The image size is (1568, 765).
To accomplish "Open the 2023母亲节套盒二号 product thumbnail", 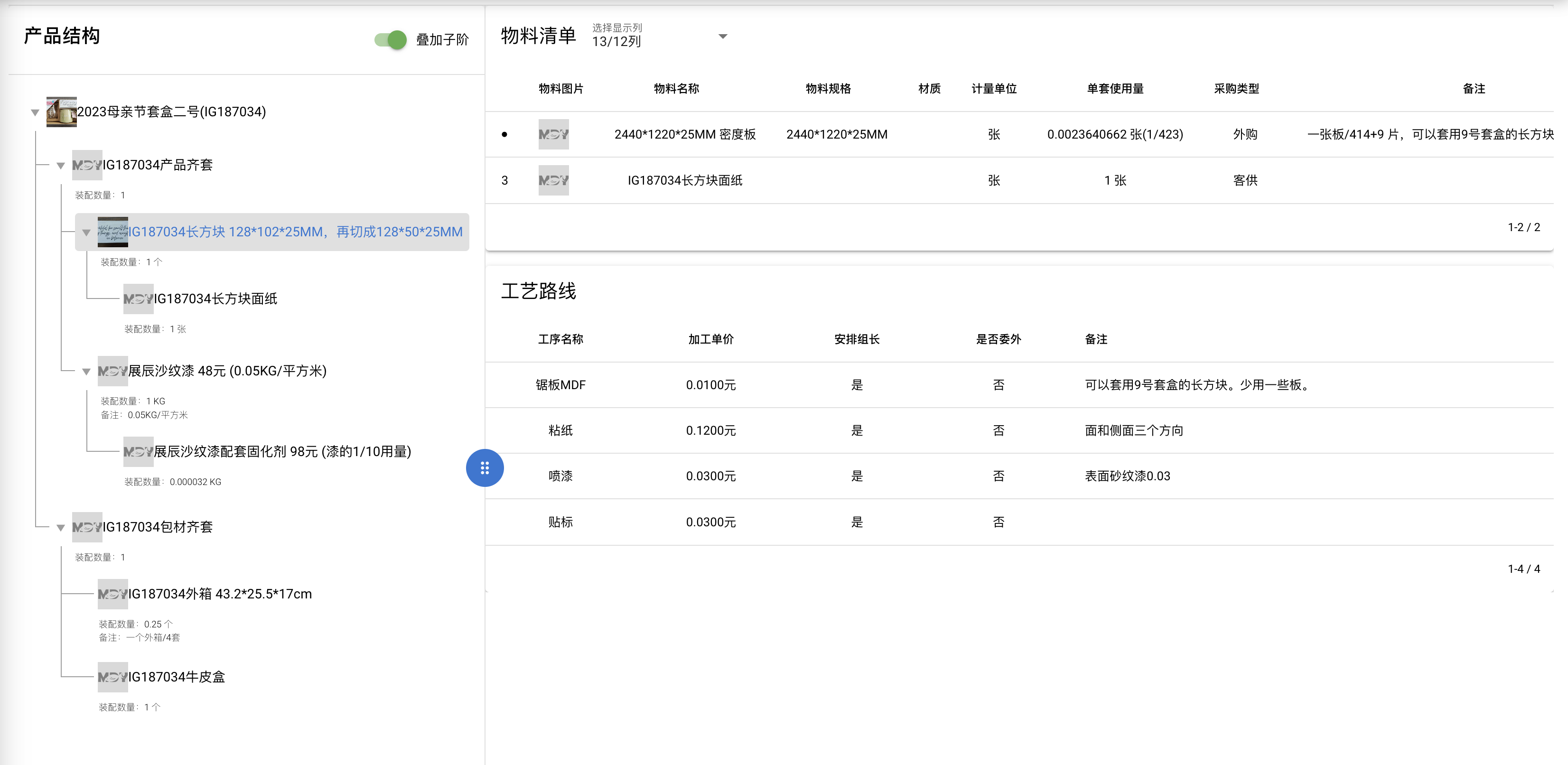I will 62,112.
